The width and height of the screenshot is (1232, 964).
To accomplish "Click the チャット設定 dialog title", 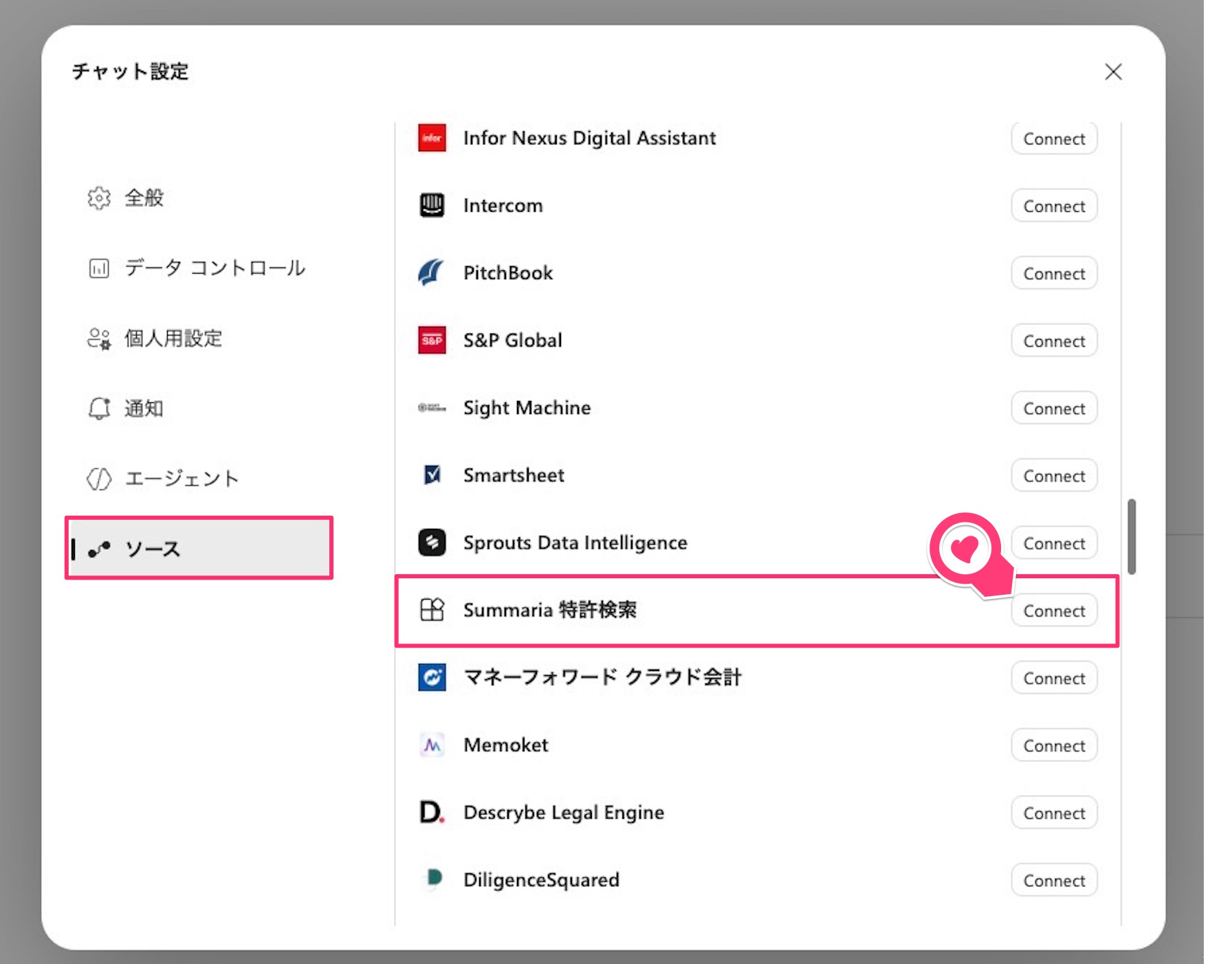I will (130, 72).
